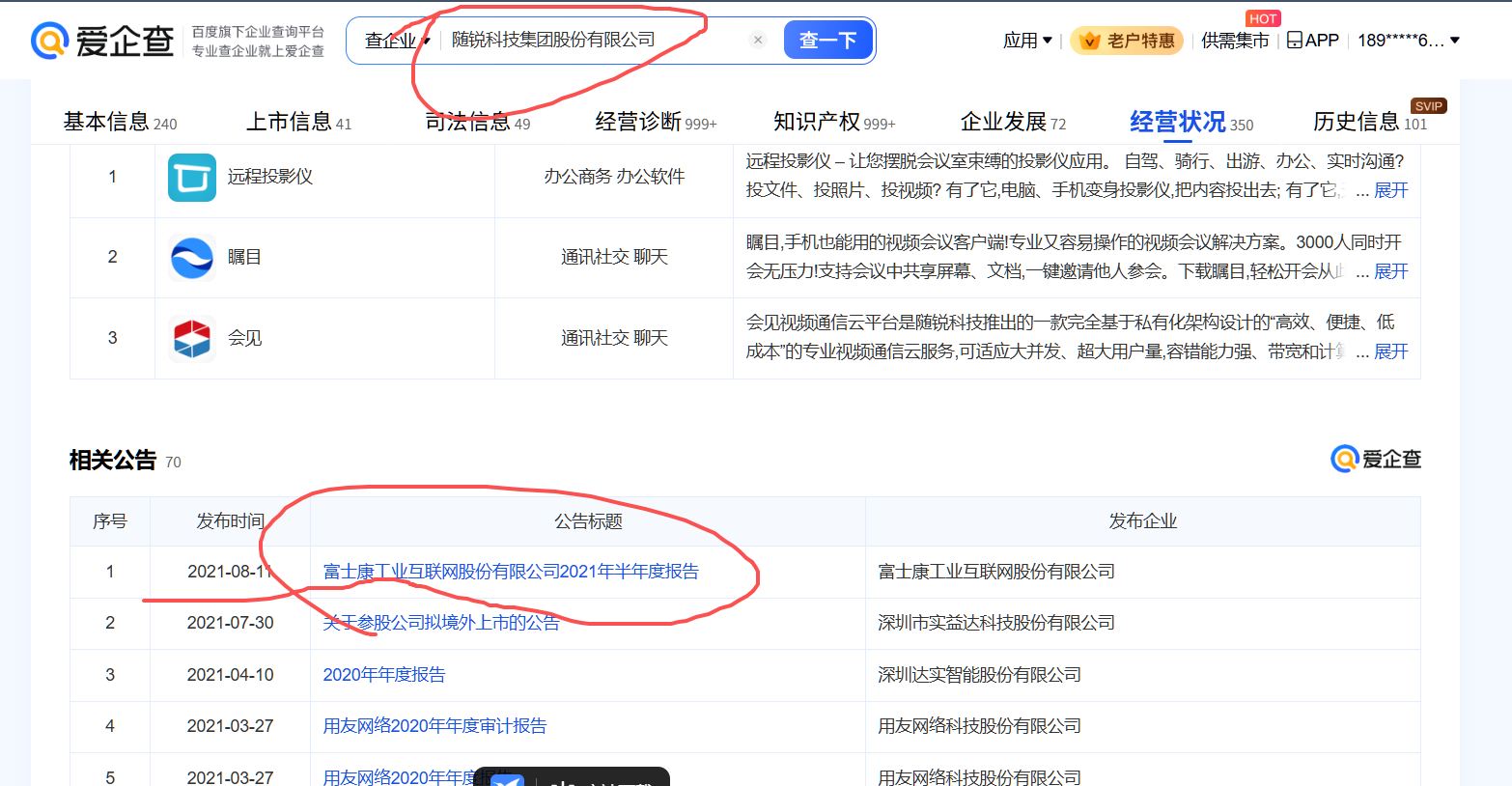Image resolution: width=1512 pixels, height=786 pixels.
Task: Open the 供需集市 link
Action: point(1235,41)
